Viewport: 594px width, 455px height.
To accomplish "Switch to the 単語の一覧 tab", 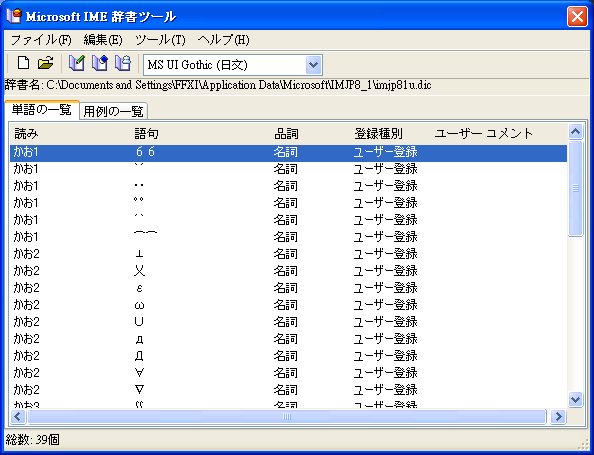I will click(x=42, y=110).
